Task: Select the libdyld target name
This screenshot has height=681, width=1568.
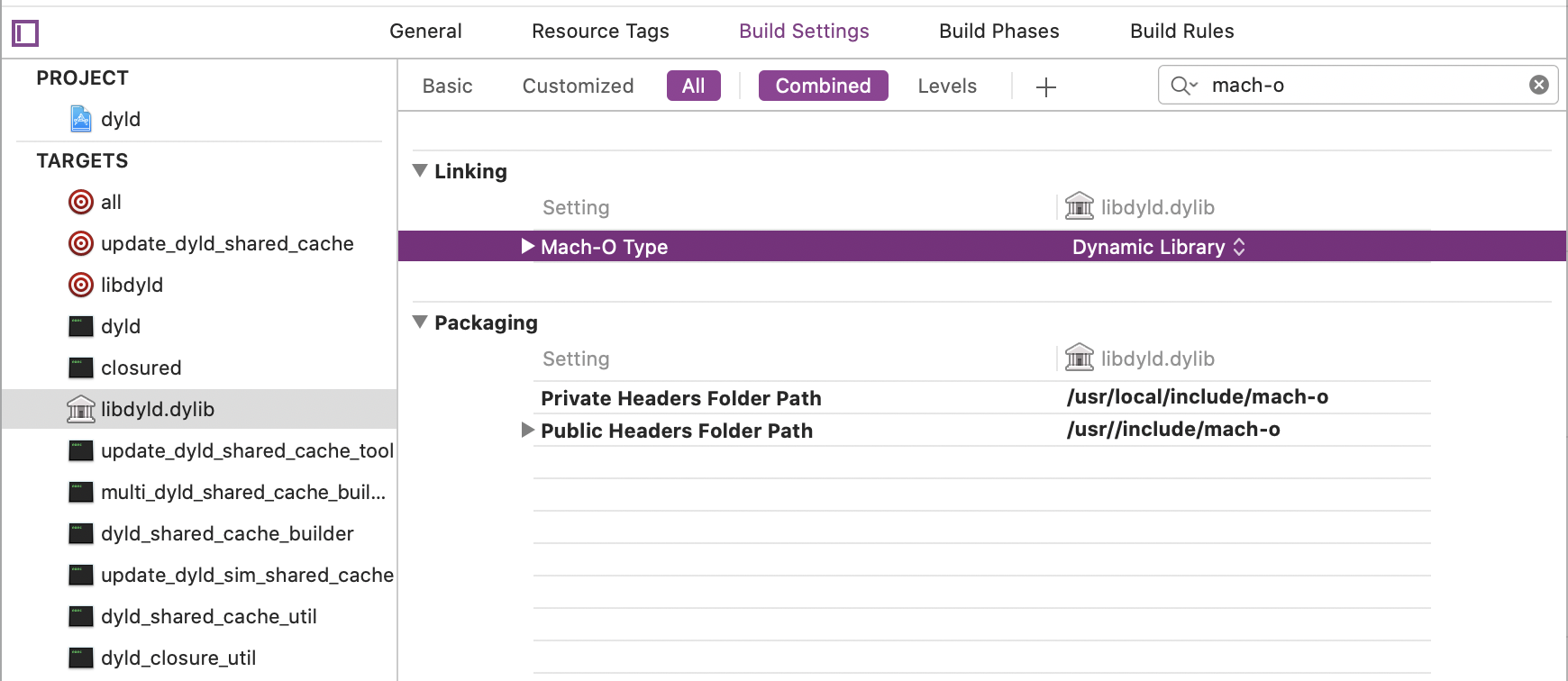Action: [132, 285]
